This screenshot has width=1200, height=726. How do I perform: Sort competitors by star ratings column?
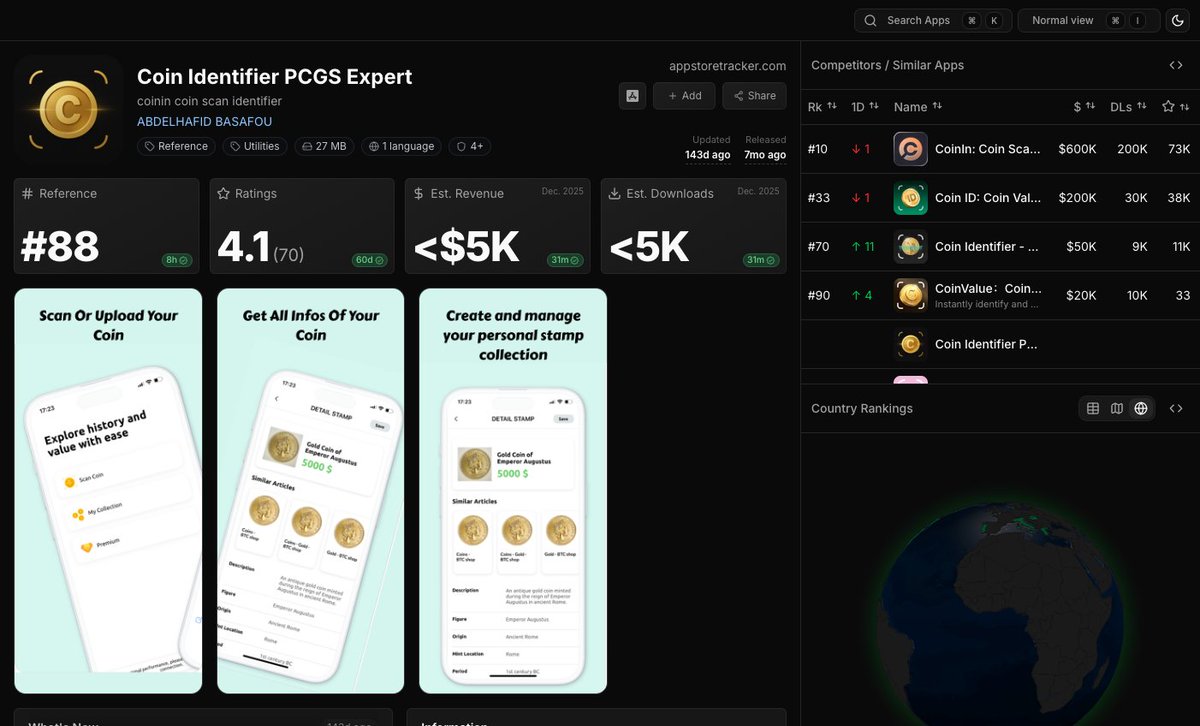click(x=1176, y=106)
